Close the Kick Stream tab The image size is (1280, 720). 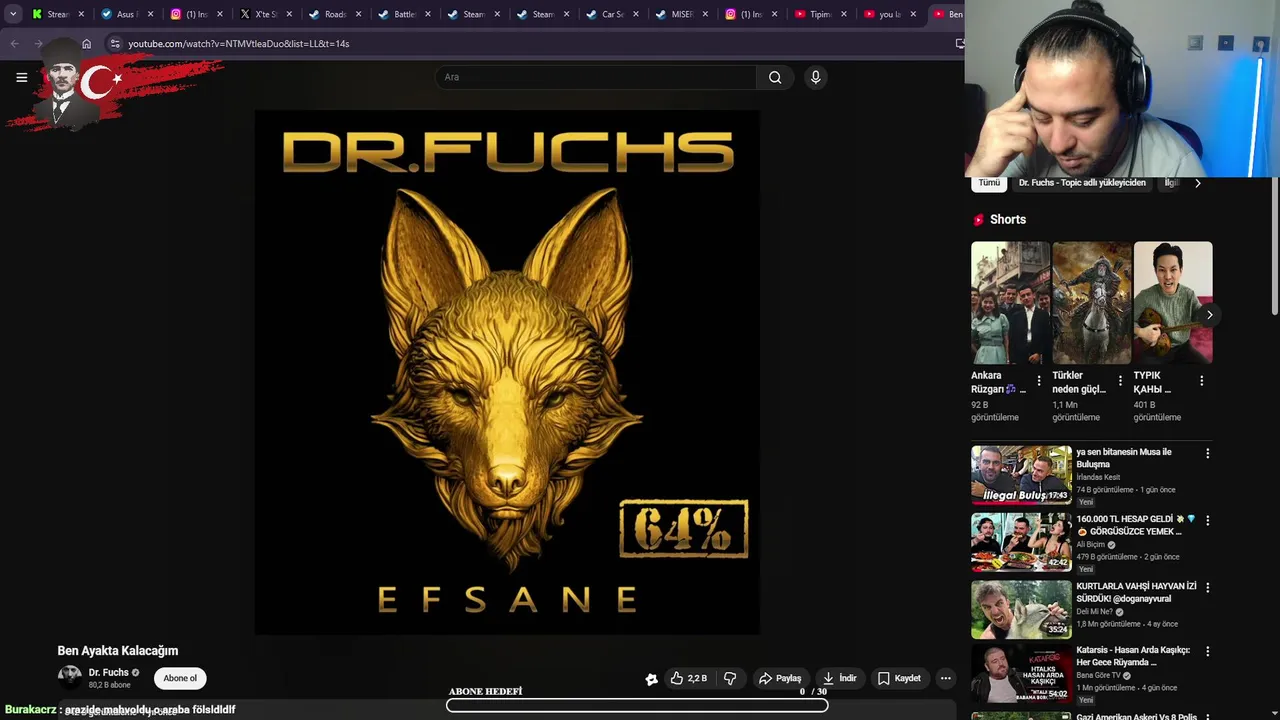pyautogui.click(x=81, y=14)
